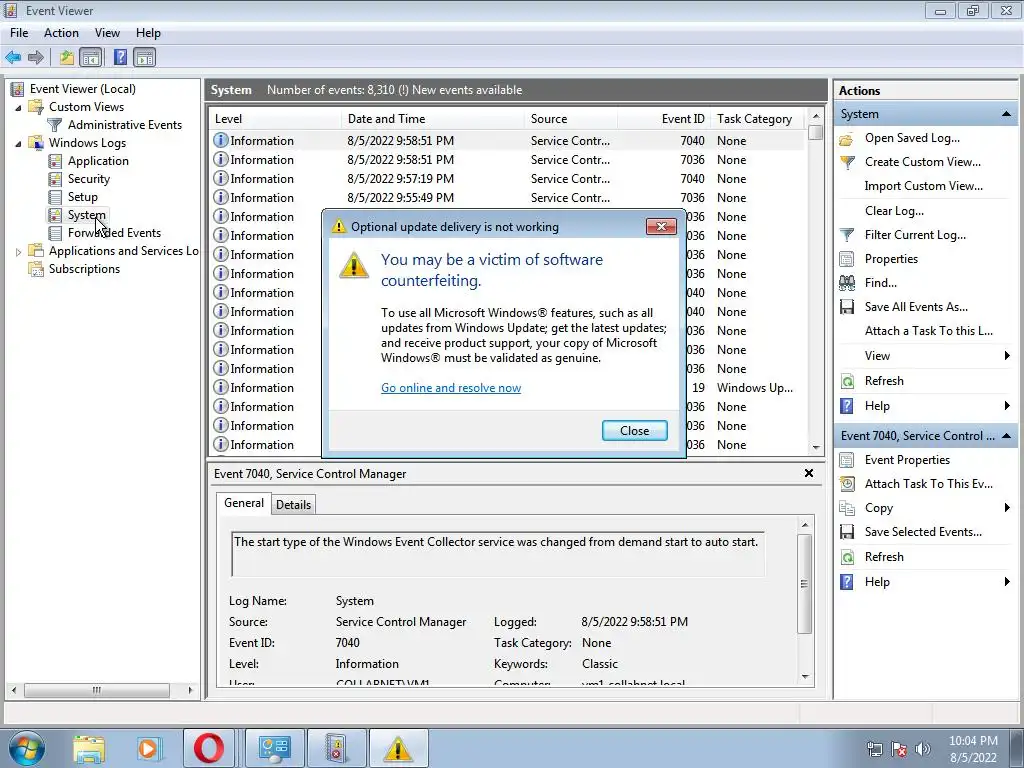Click Attach Task To This Event icon
The height and width of the screenshot is (768, 1024).
847,484
